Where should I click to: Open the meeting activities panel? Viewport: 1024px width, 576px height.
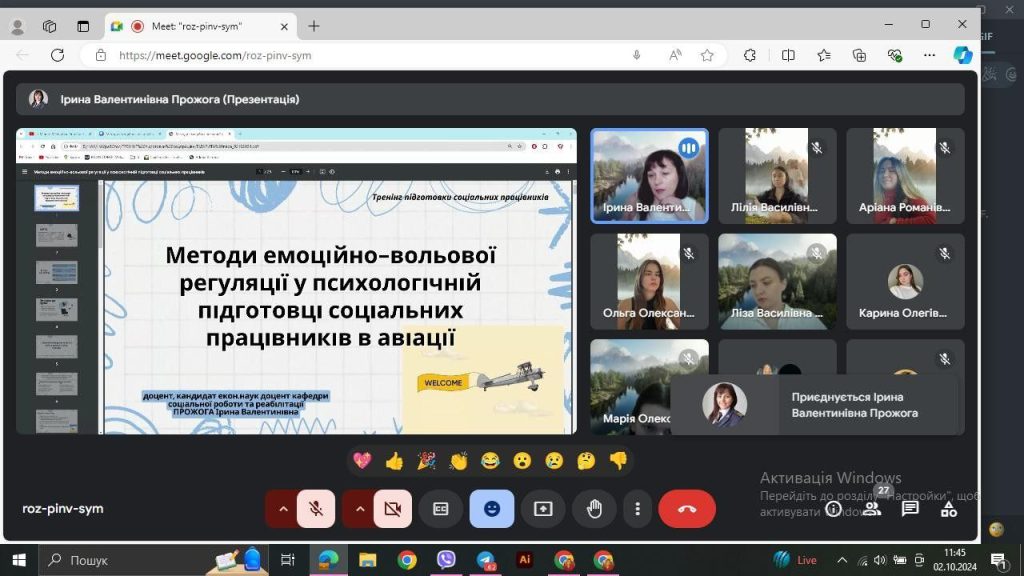949,508
